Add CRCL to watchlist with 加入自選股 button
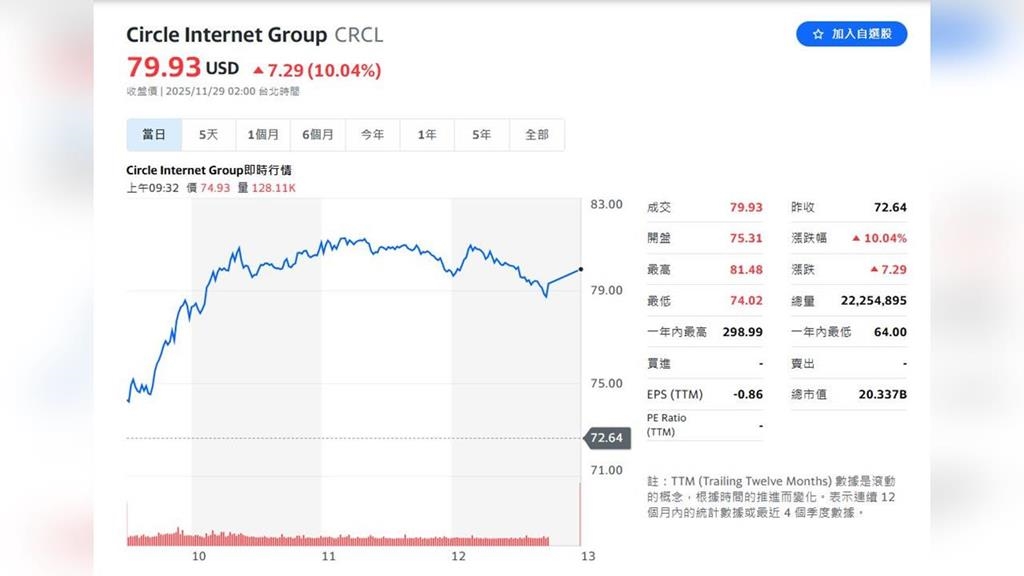This screenshot has height=576, width=1024. [x=851, y=34]
